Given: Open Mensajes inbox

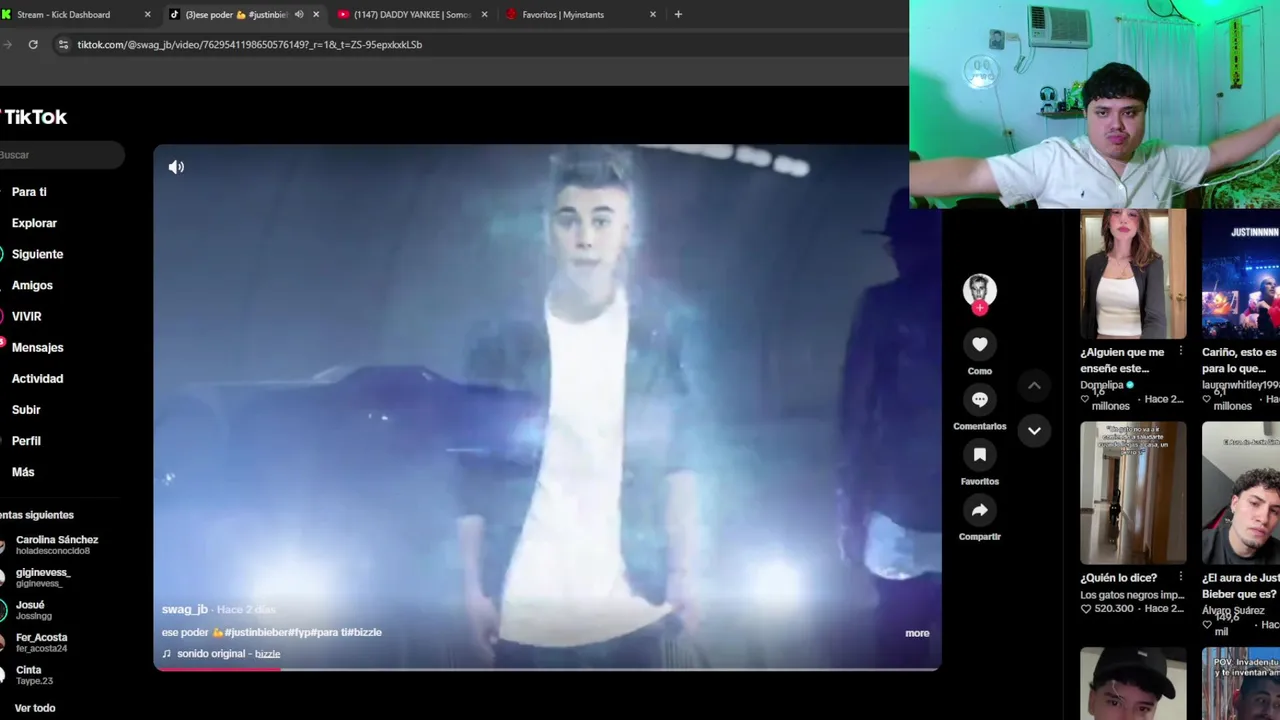Looking at the screenshot, I should pyautogui.click(x=37, y=347).
